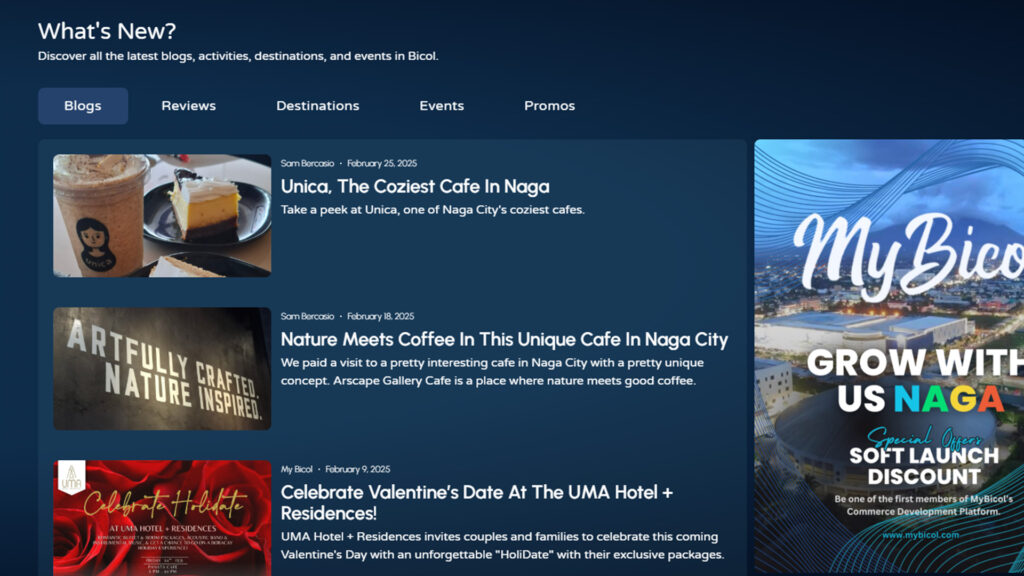Open "Nature Meets Coffee In This Unique Cafe" post
Image resolution: width=1024 pixels, height=576 pixels.
[x=504, y=340]
